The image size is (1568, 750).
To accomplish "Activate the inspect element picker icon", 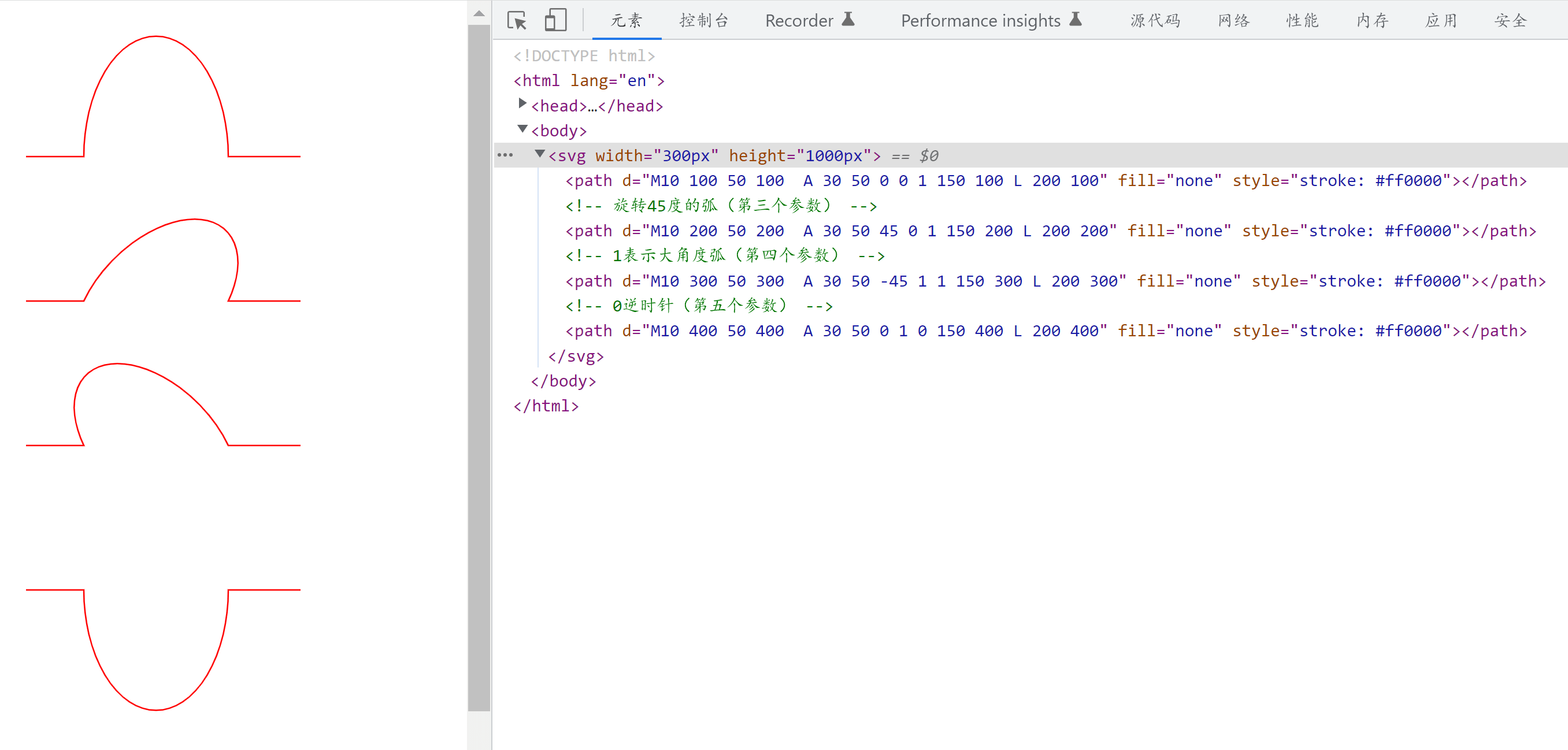I will pos(516,21).
